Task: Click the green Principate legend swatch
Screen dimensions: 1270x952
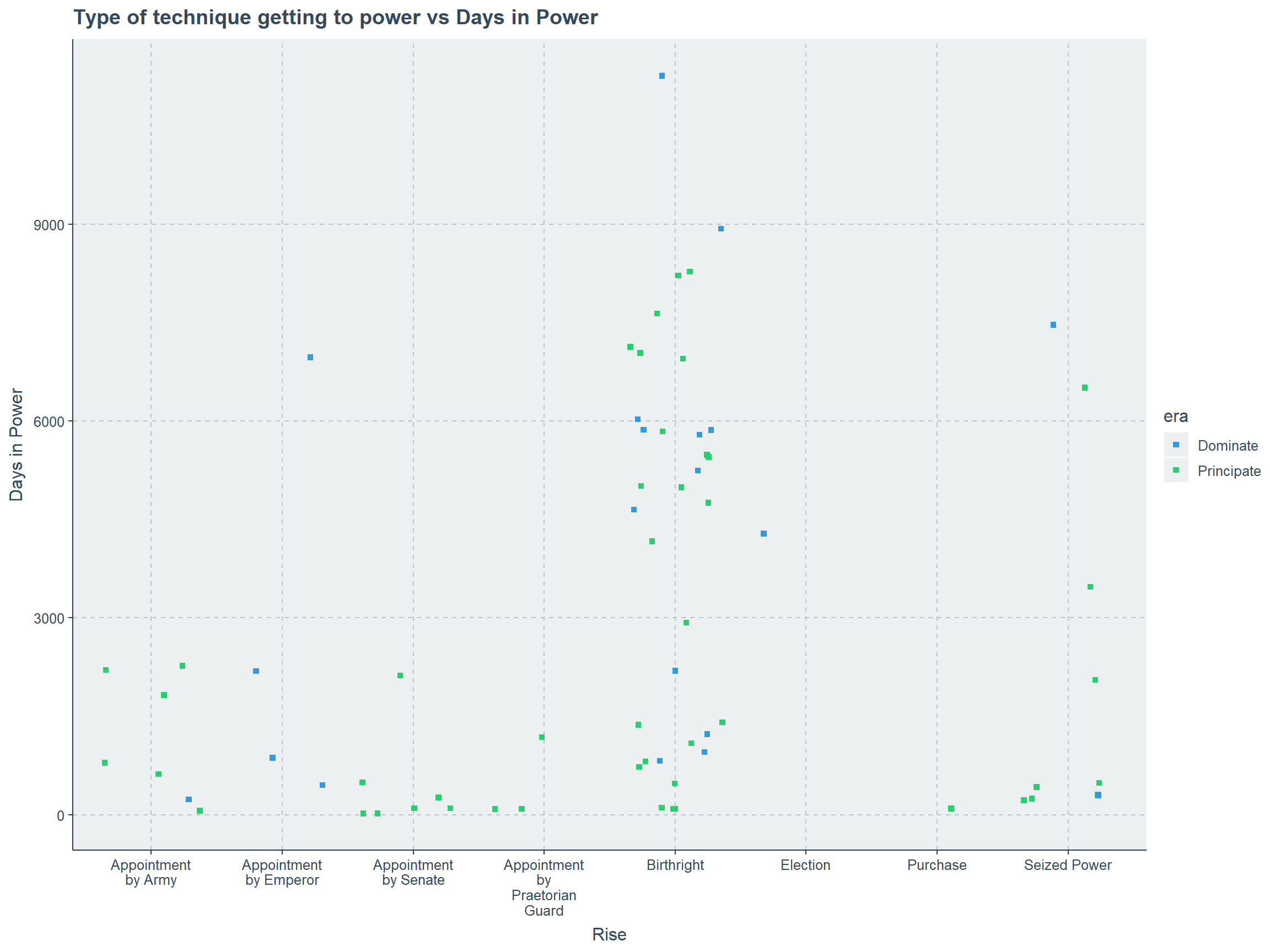Action: [x=1176, y=470]
